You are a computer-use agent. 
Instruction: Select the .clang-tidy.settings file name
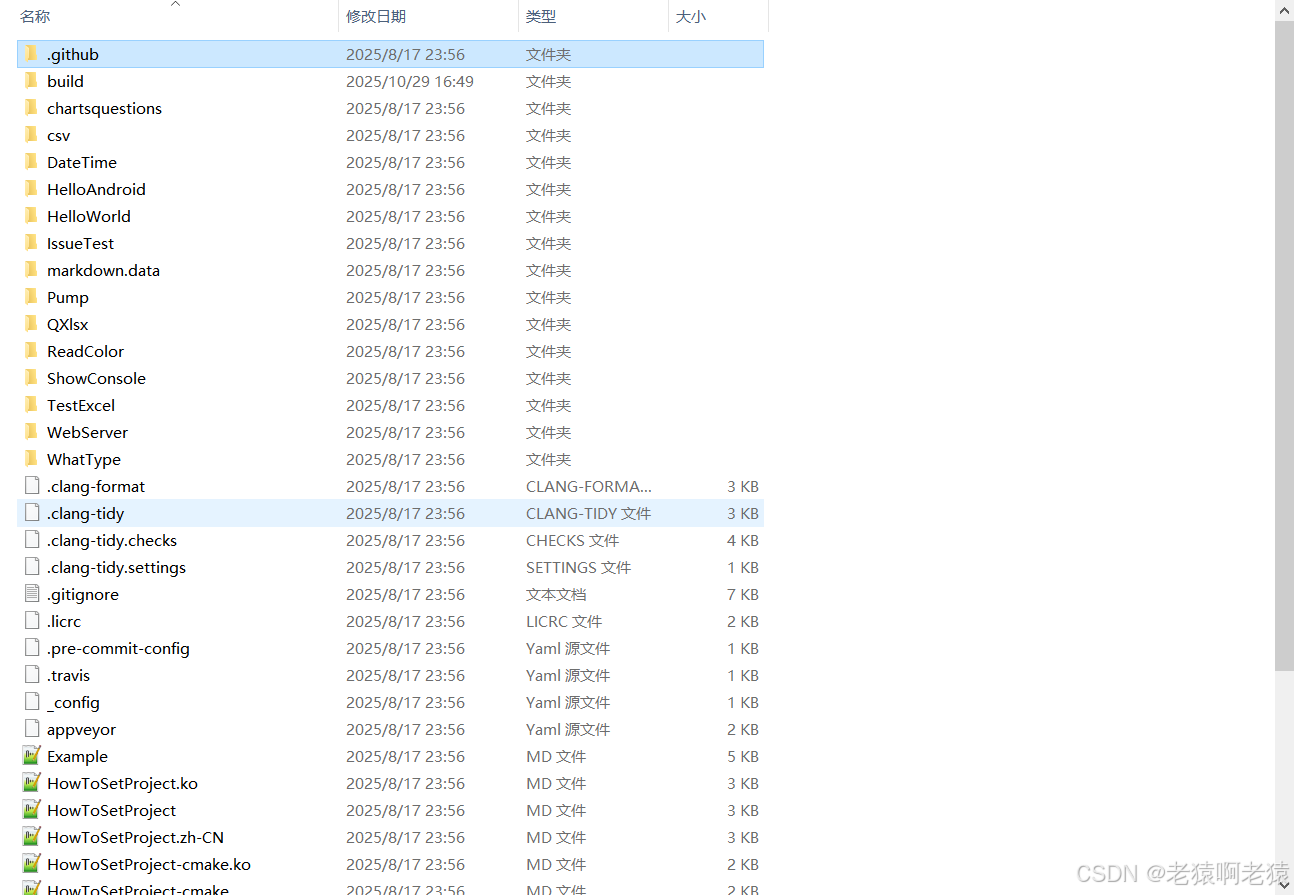click(x=116, y=567)
